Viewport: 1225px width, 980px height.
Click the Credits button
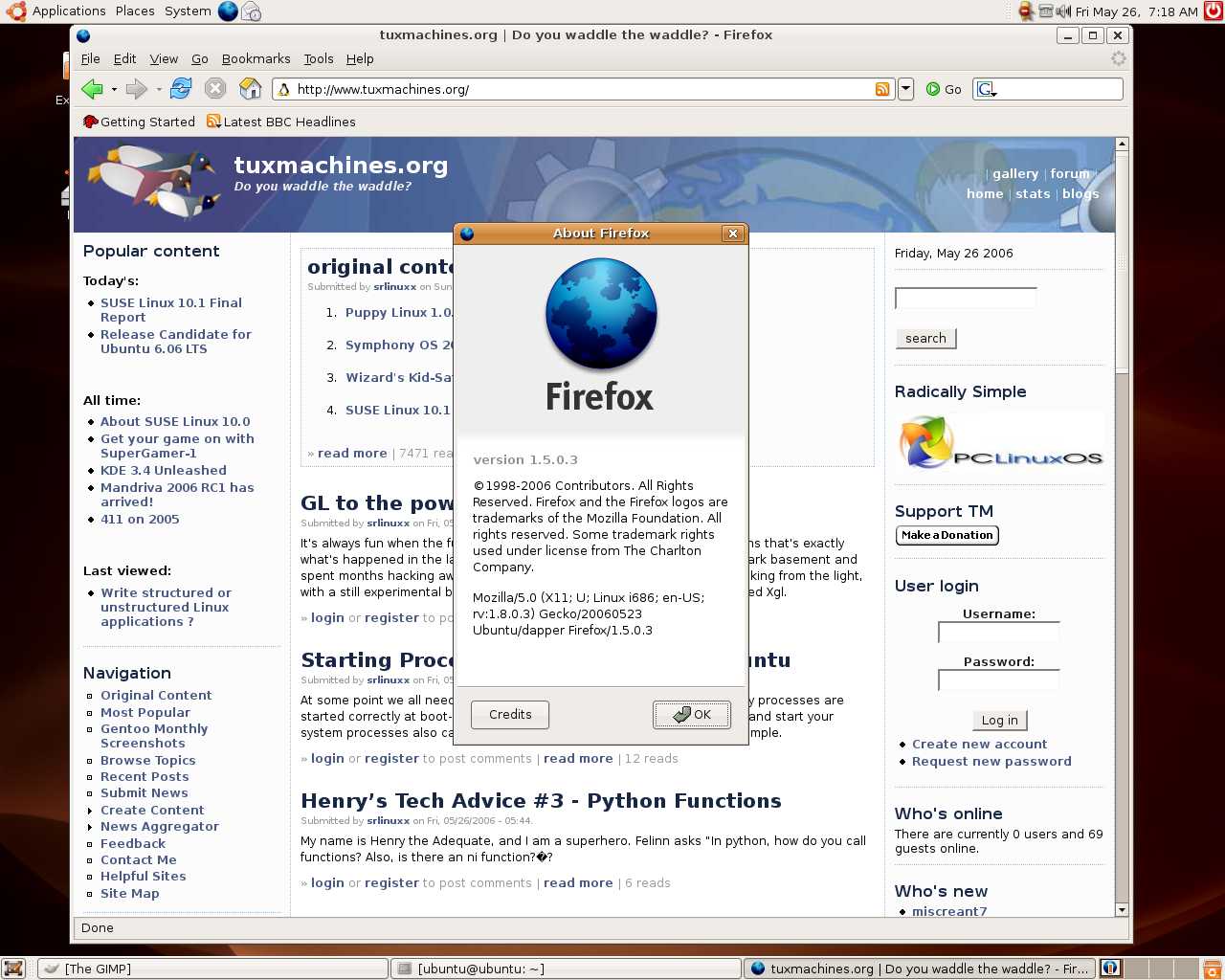coord(510,714)
